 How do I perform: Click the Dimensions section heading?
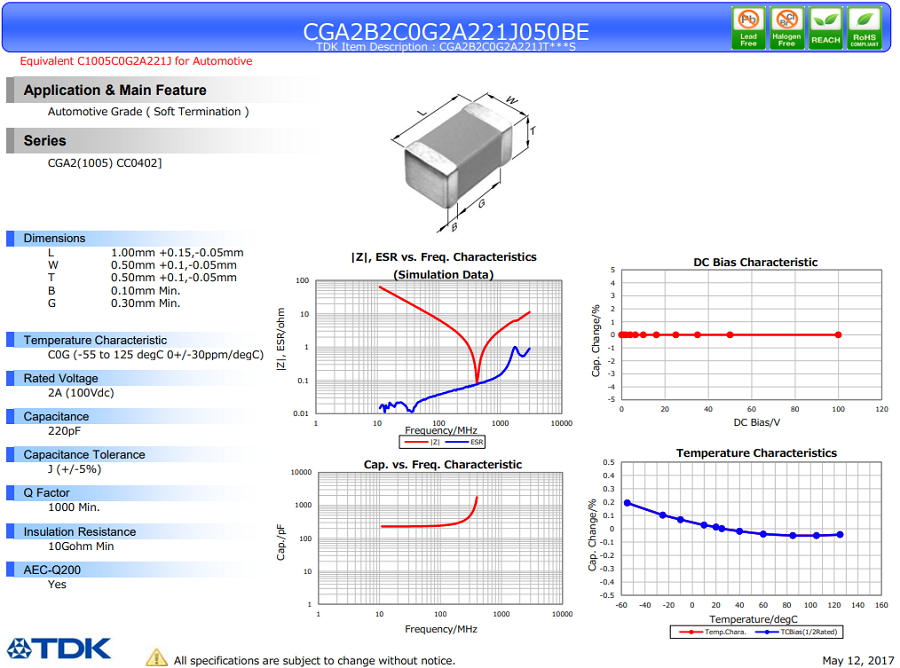pyautogui.click(x=54, y=238)
